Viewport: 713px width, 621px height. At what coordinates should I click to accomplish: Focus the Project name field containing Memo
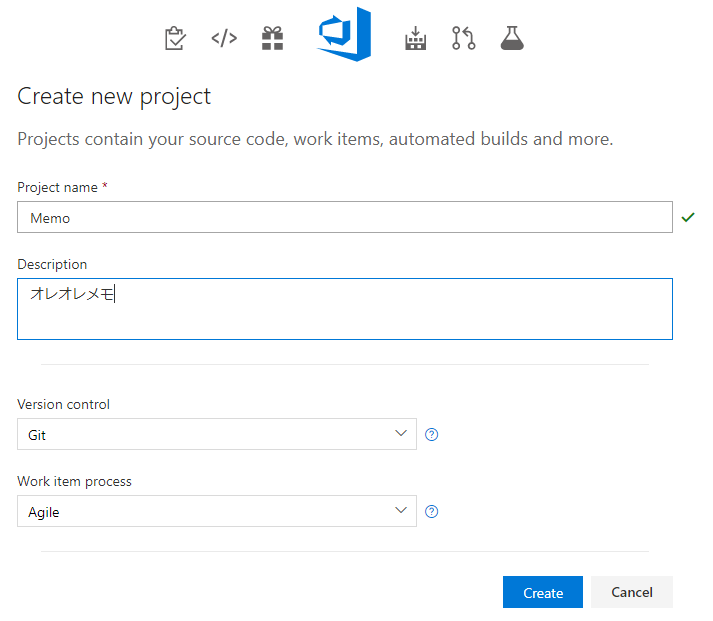click(x=345, y=217)
